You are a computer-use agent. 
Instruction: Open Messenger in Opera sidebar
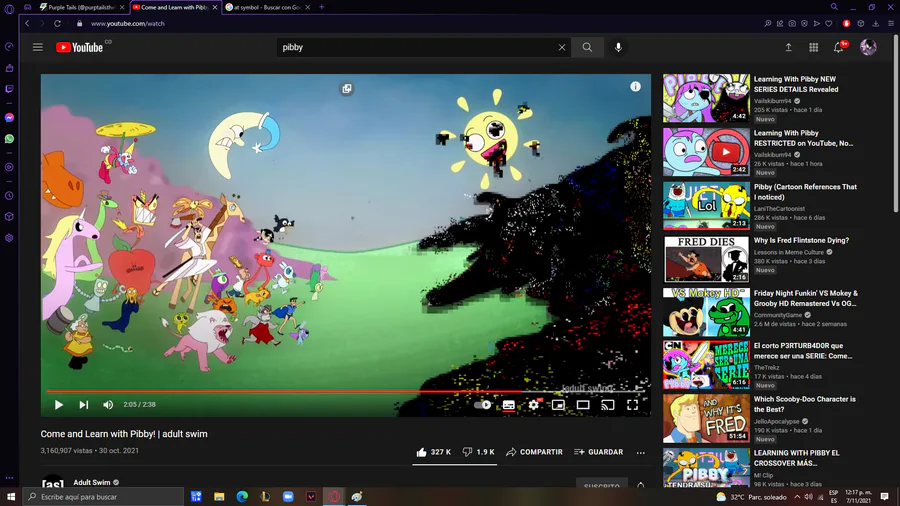9,118
